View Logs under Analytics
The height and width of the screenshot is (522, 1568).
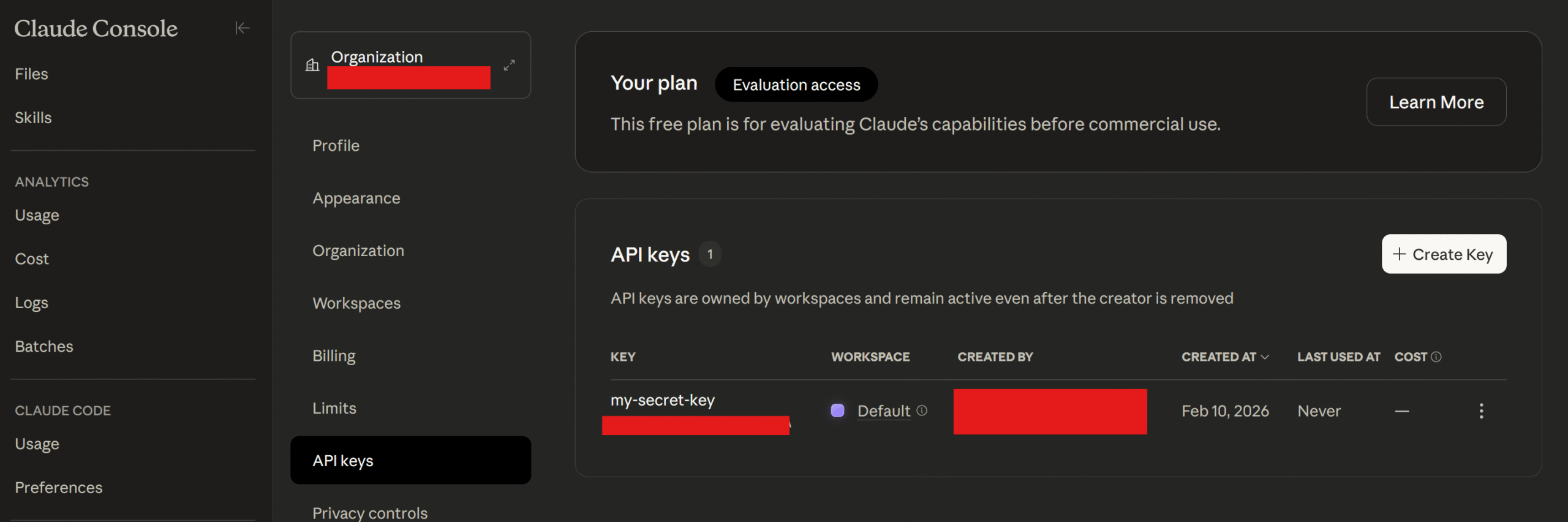[x=31, y=303]
